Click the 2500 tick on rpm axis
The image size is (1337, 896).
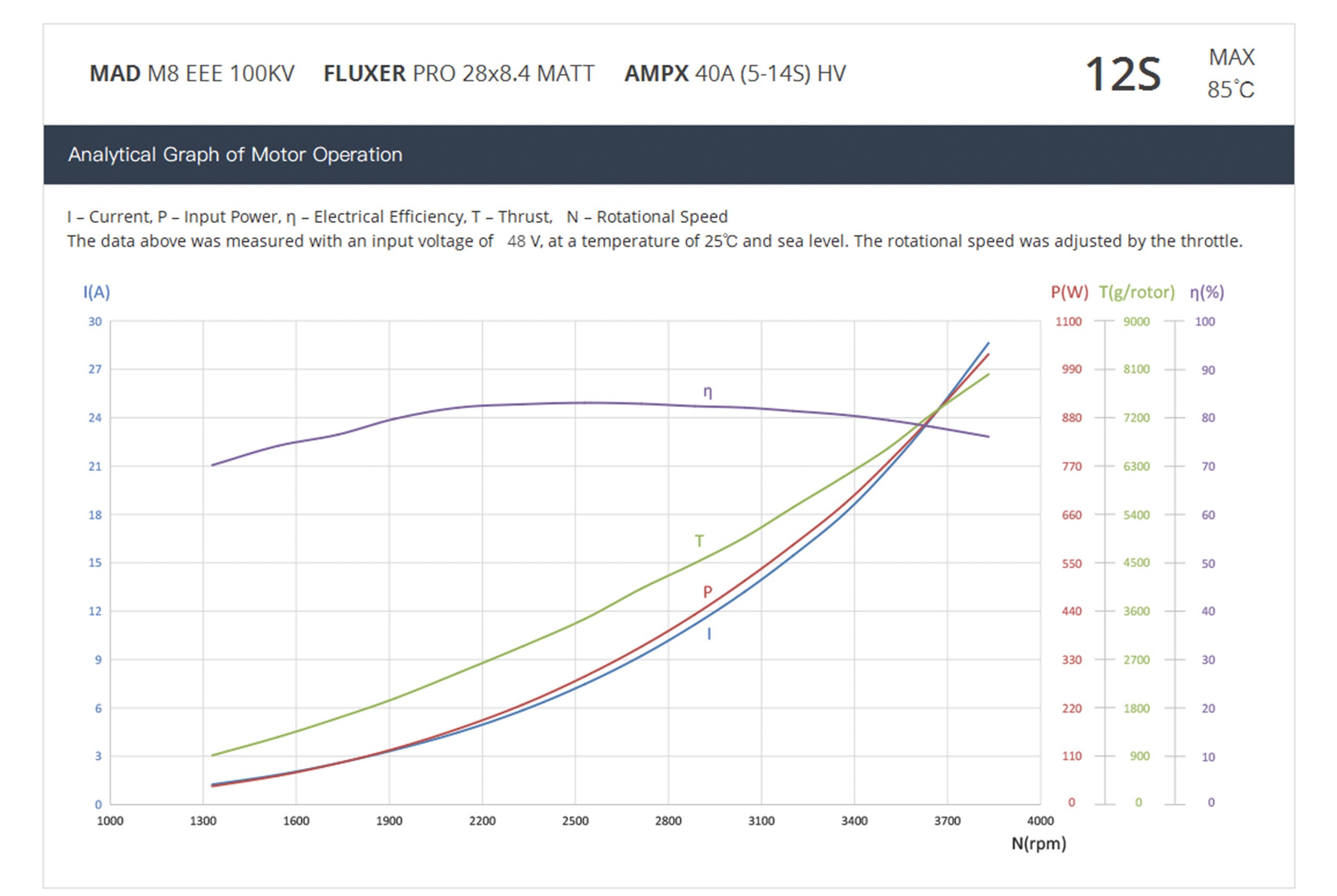575,821
